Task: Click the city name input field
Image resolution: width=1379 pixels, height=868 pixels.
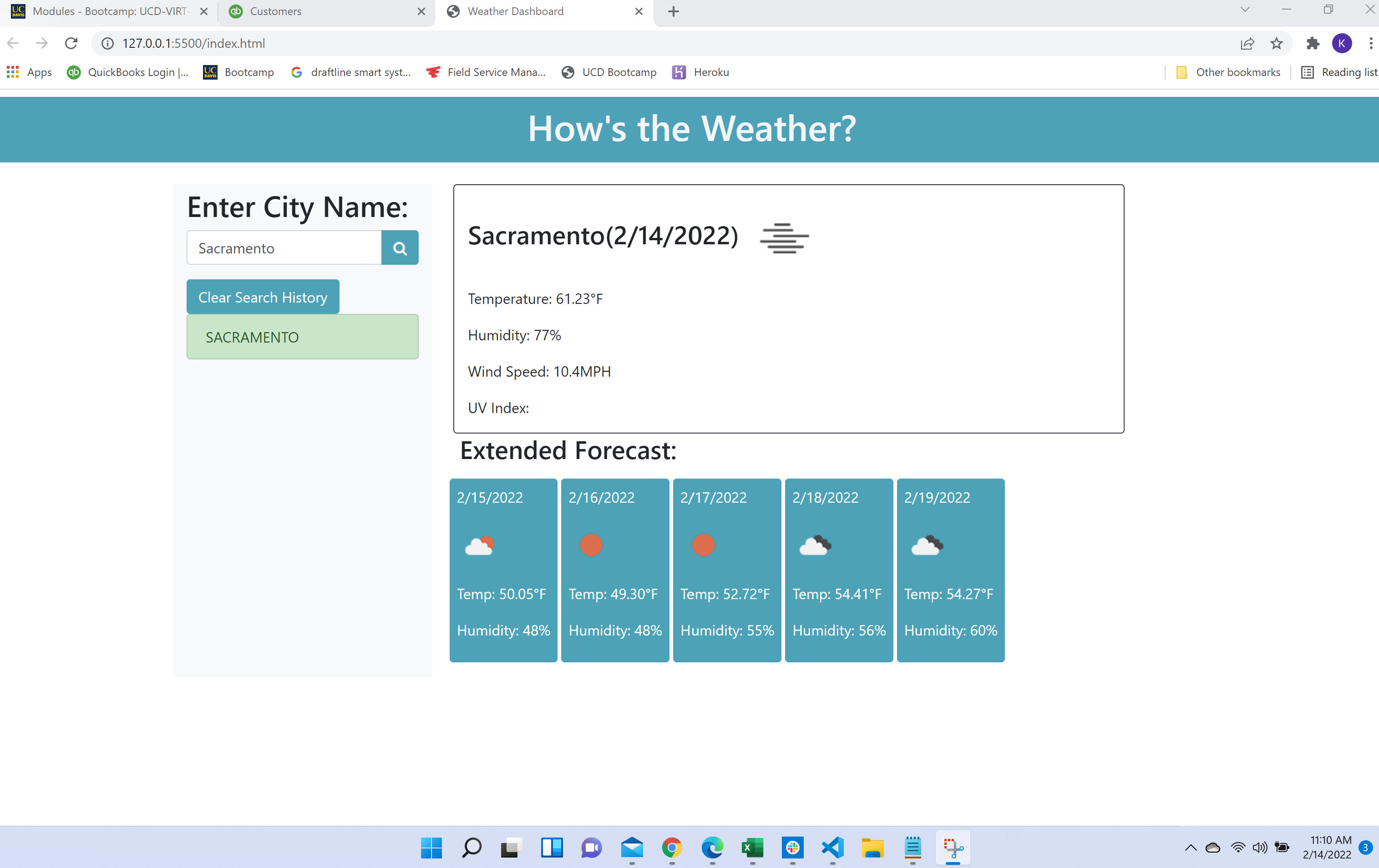Action: pyautogui.click(x=284, y=248)
